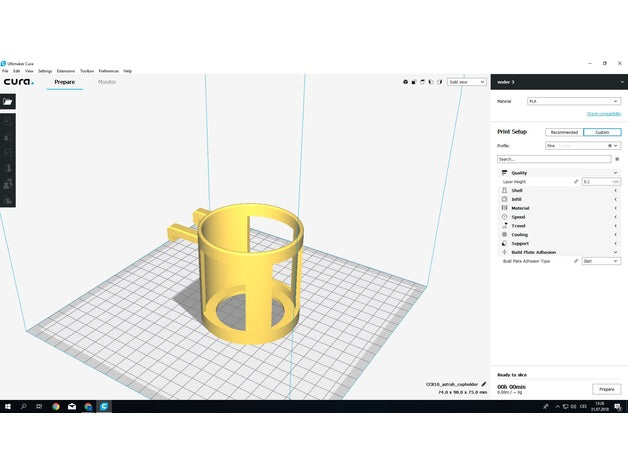Screen dimensions: 628x472
Task: Click the Travel category icon
Action: (x=504, y=226)
